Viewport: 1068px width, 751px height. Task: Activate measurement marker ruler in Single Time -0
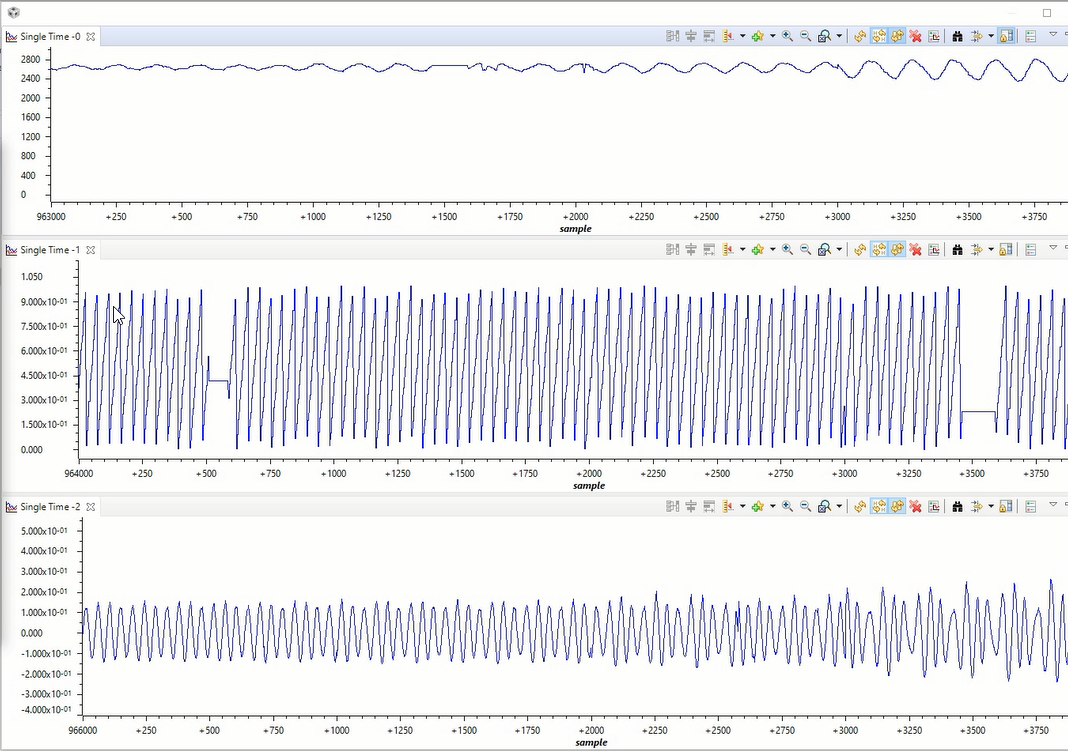[x=728, y=36]
